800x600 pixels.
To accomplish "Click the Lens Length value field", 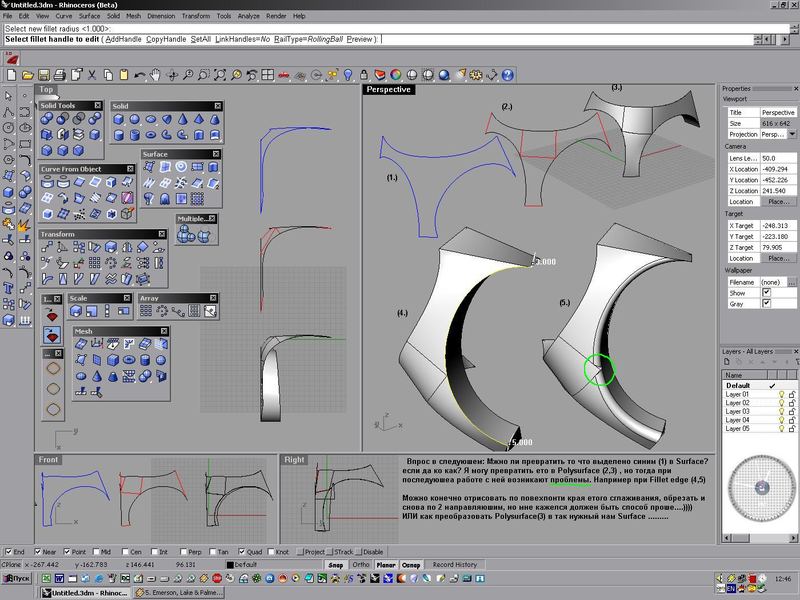I will [x=778, y=158].
